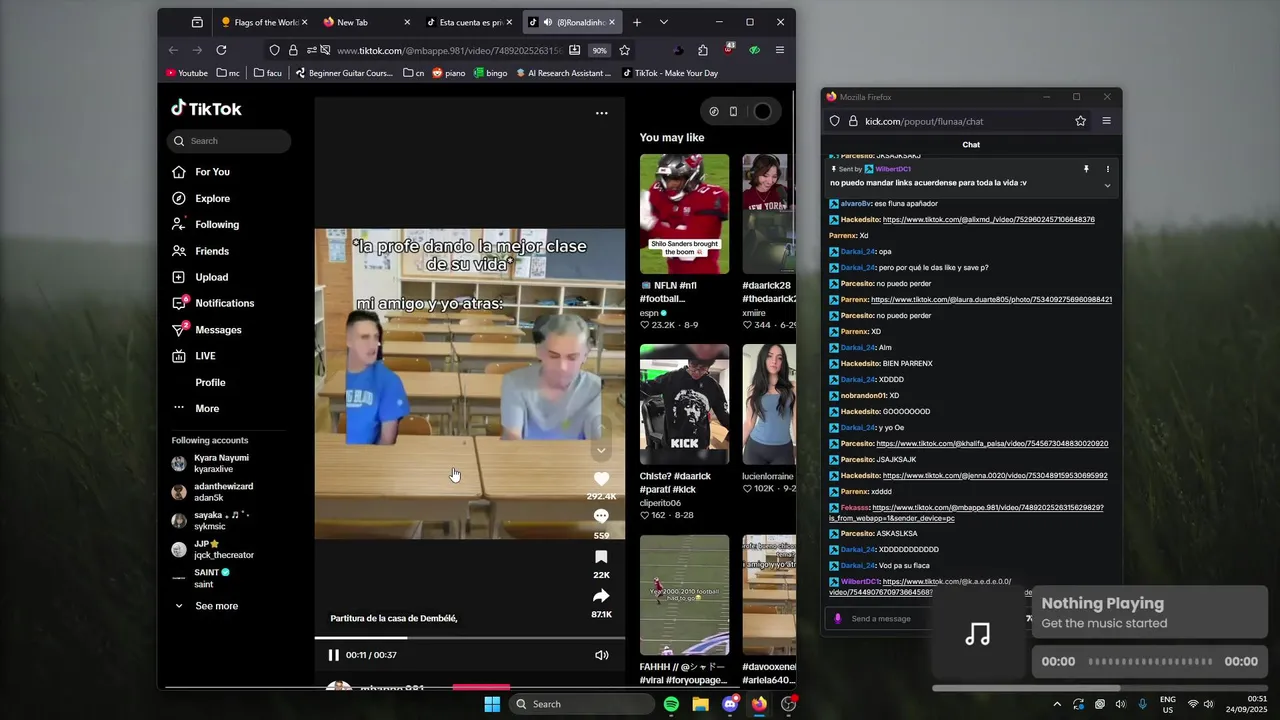
Task: Open Discord from the taskbar
Action: coord(730,704)
